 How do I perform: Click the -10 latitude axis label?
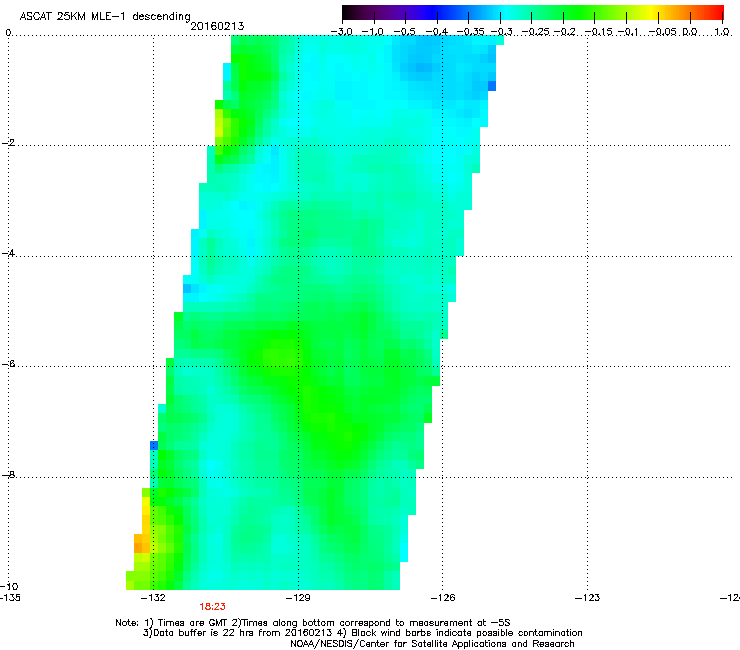pos(9,586)
